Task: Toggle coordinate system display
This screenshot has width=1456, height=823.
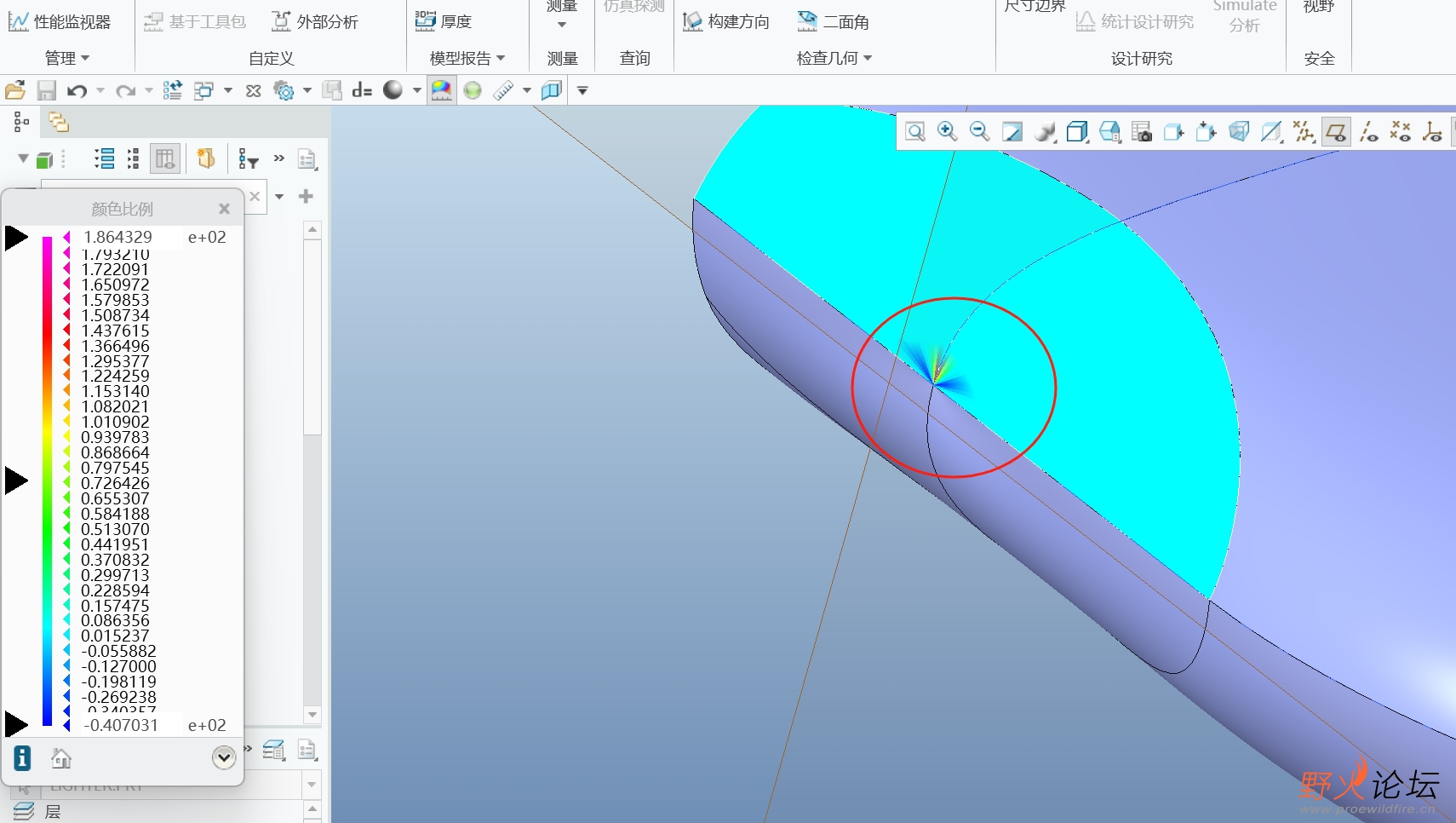Action: pos(1433,132)
